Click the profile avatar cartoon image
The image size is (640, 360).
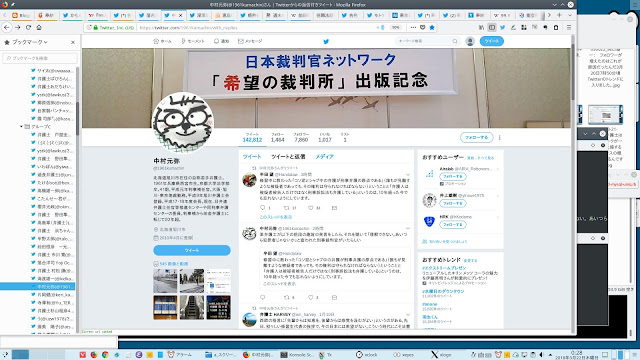182,122
